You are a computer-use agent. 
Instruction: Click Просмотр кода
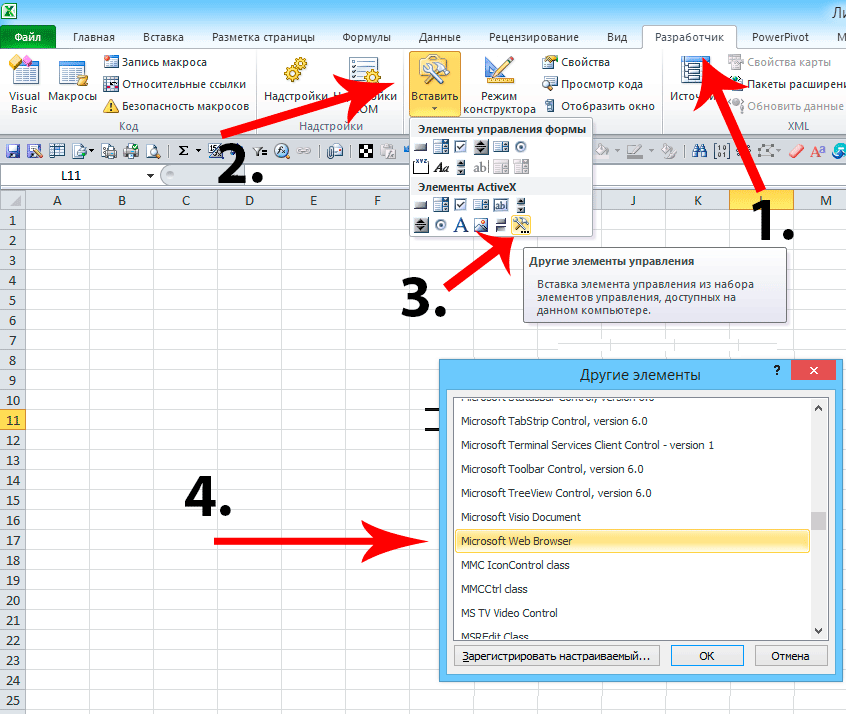coord(592,84)
